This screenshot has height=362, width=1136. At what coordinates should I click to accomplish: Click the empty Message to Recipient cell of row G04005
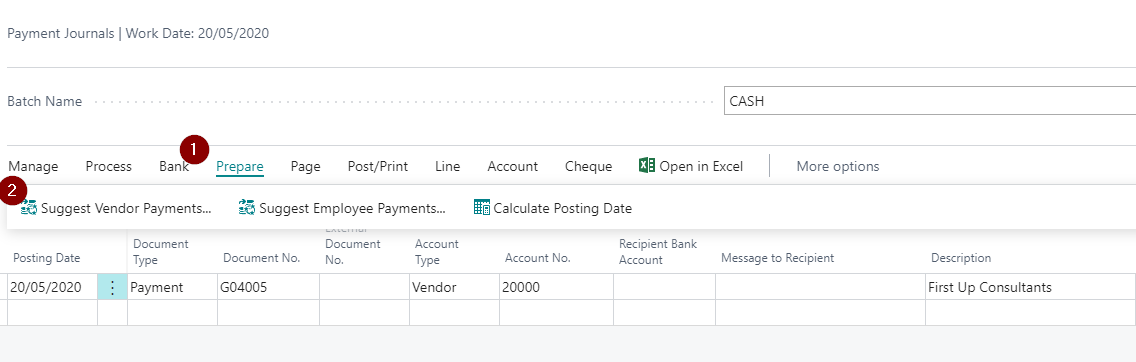pos(820,287)
